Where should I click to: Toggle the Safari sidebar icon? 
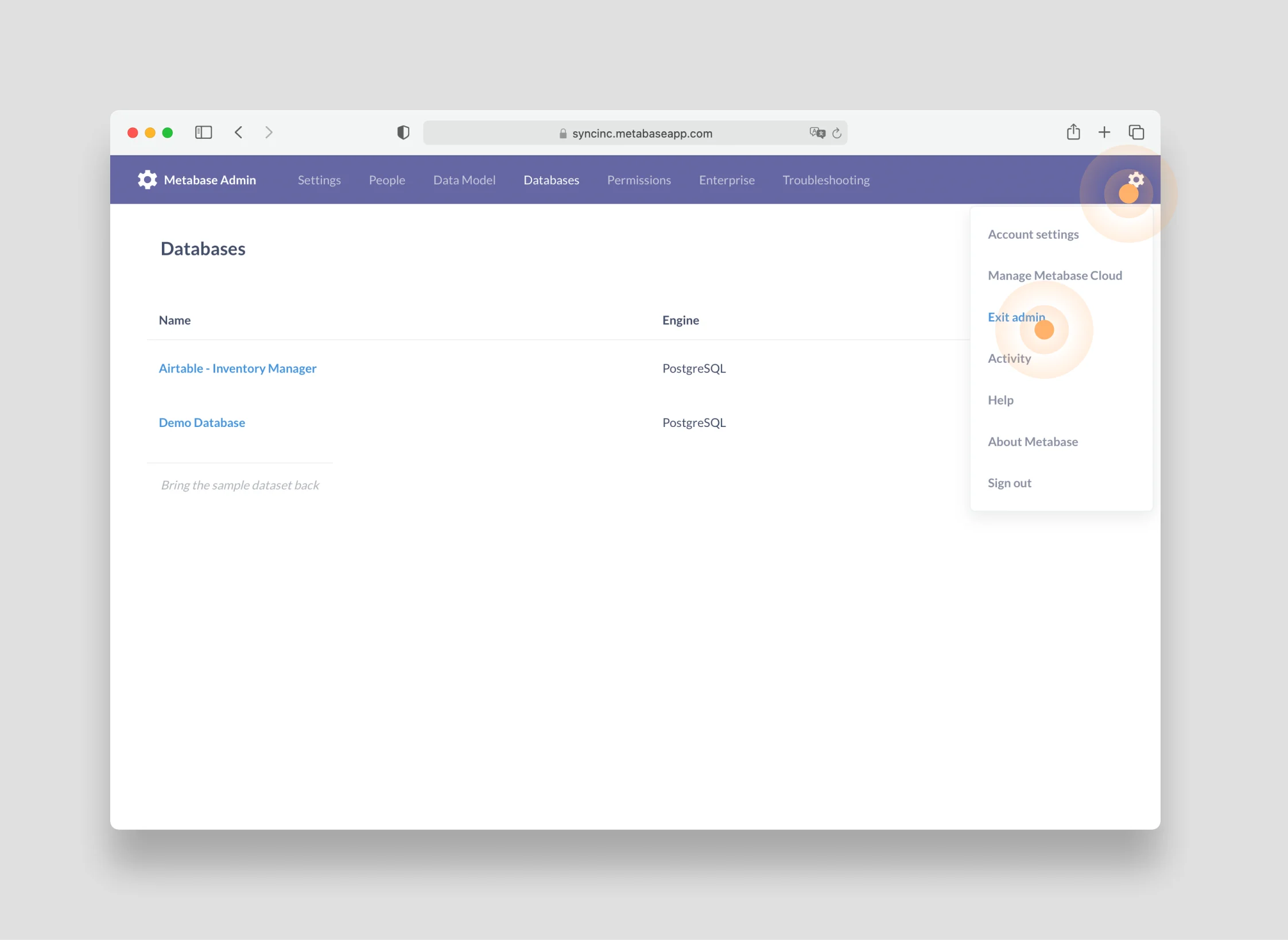(x=204, y=133)
